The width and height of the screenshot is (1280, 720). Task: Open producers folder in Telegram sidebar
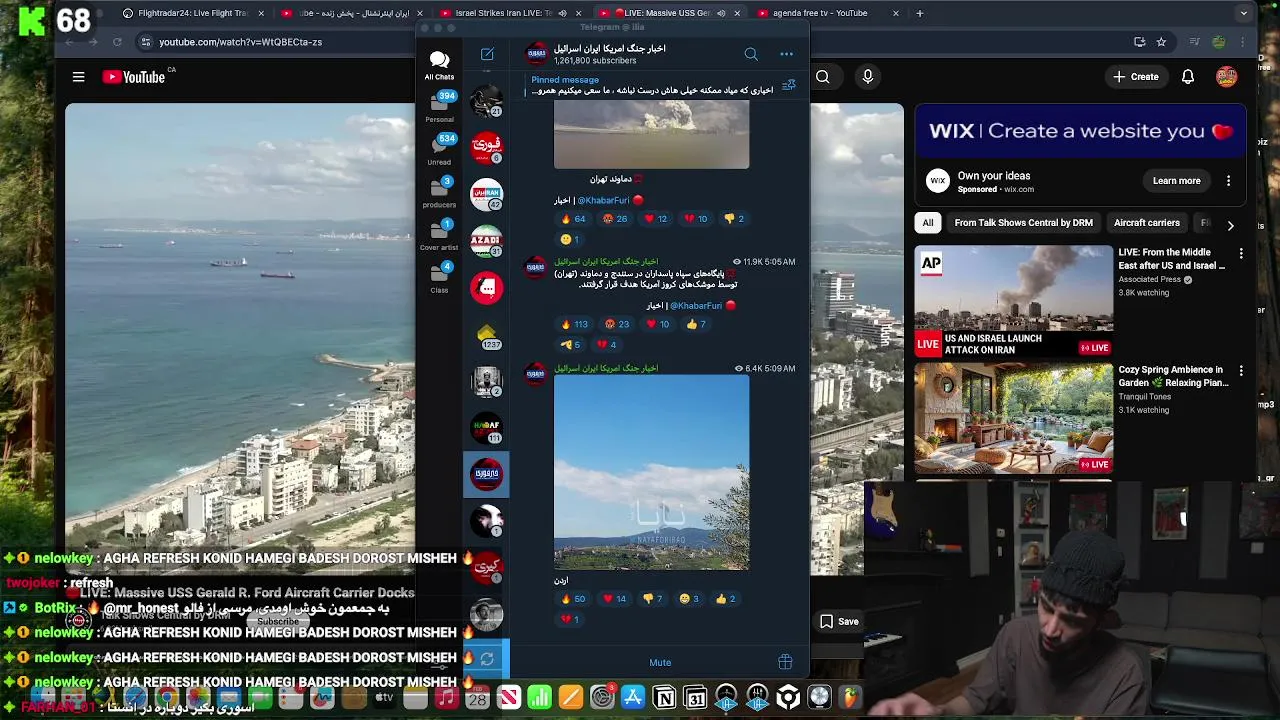[x=439, y=192]
